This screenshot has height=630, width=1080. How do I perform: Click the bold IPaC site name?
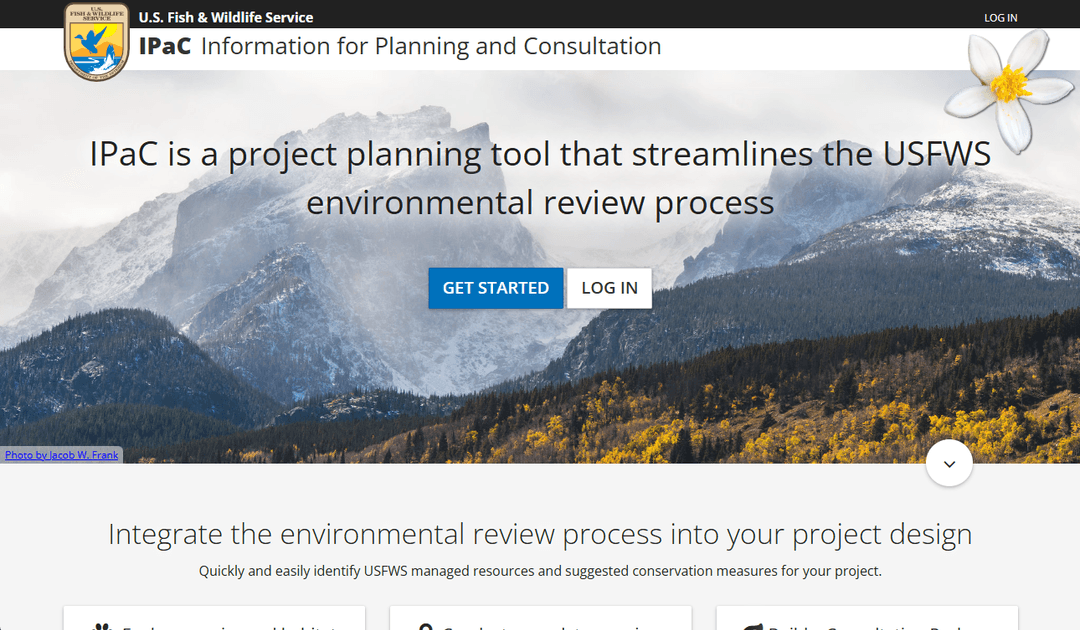pyautogui.click(x=165, y=47)
